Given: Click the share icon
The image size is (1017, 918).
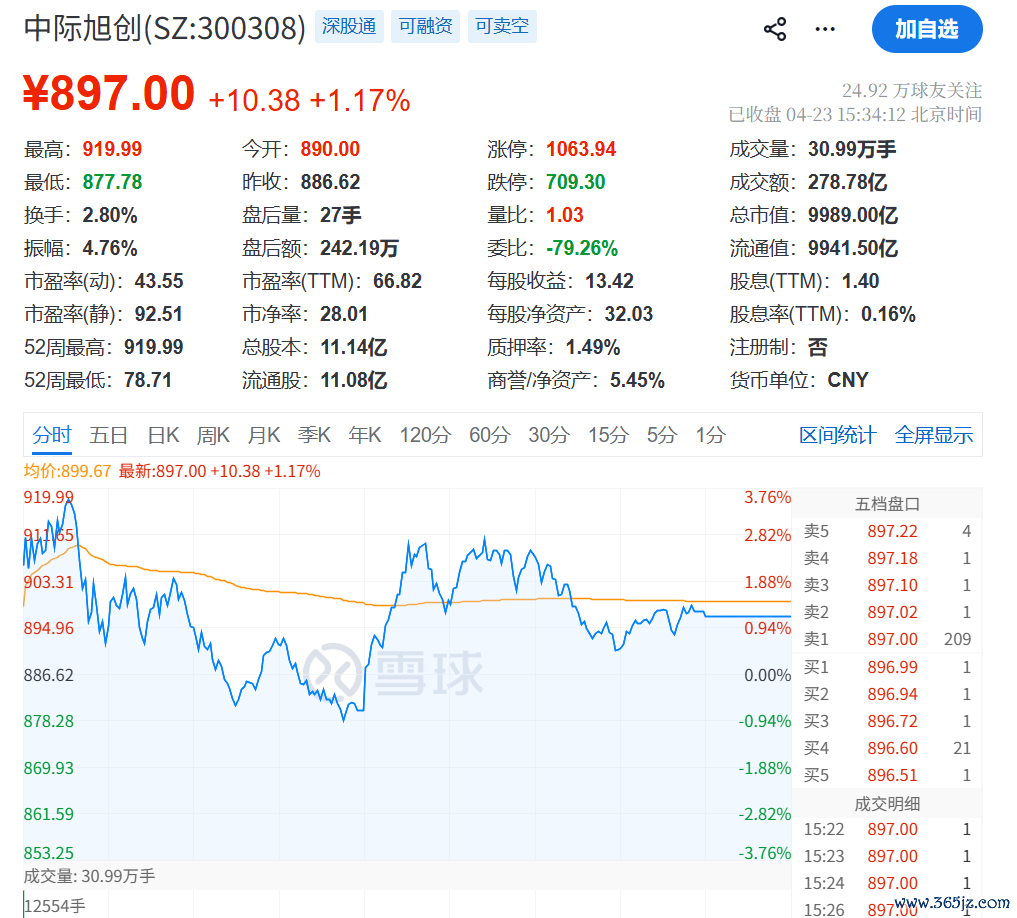Looking at the screenshot, I should pyautogui.click(x=774, y=29).
